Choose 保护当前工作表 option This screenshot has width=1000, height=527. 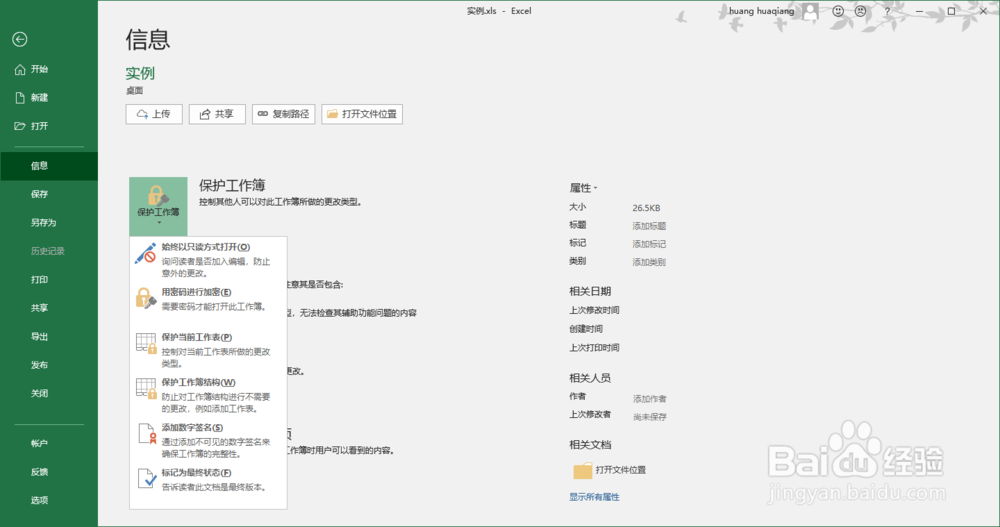pos(208,350)
